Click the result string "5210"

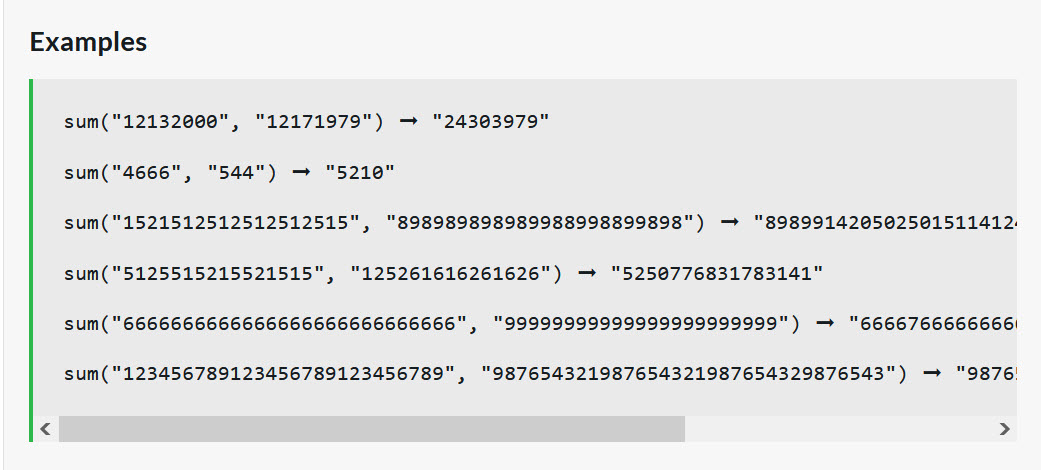360,173
